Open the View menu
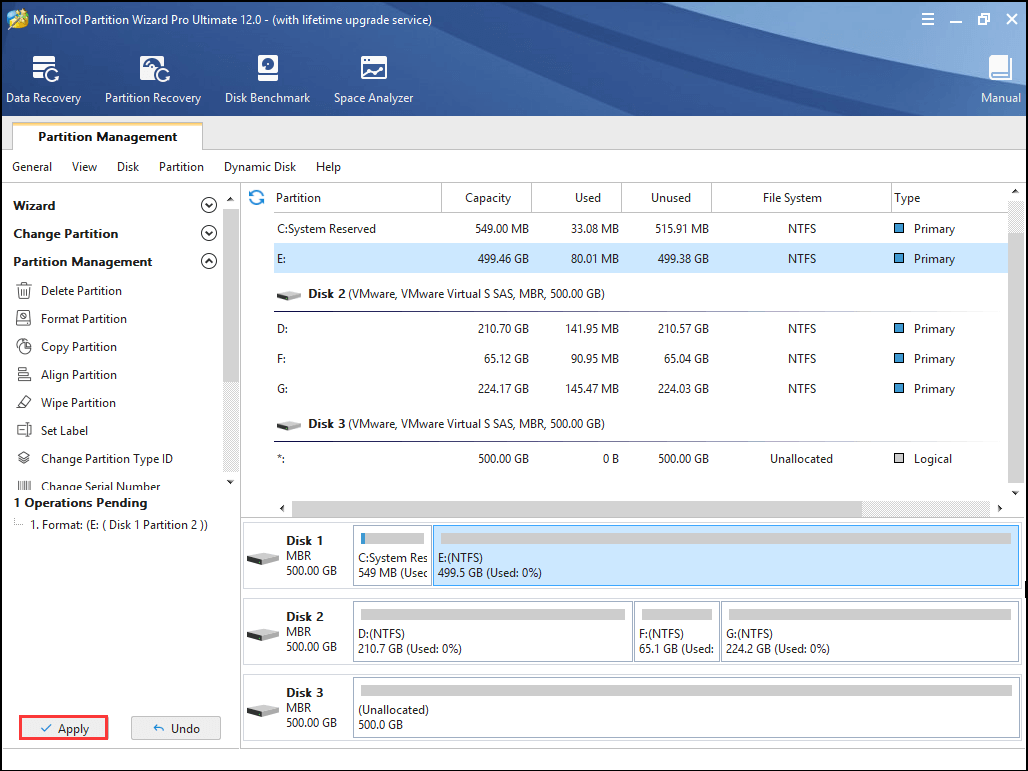Screen dimensions: 1028x771 click(85, 167)
